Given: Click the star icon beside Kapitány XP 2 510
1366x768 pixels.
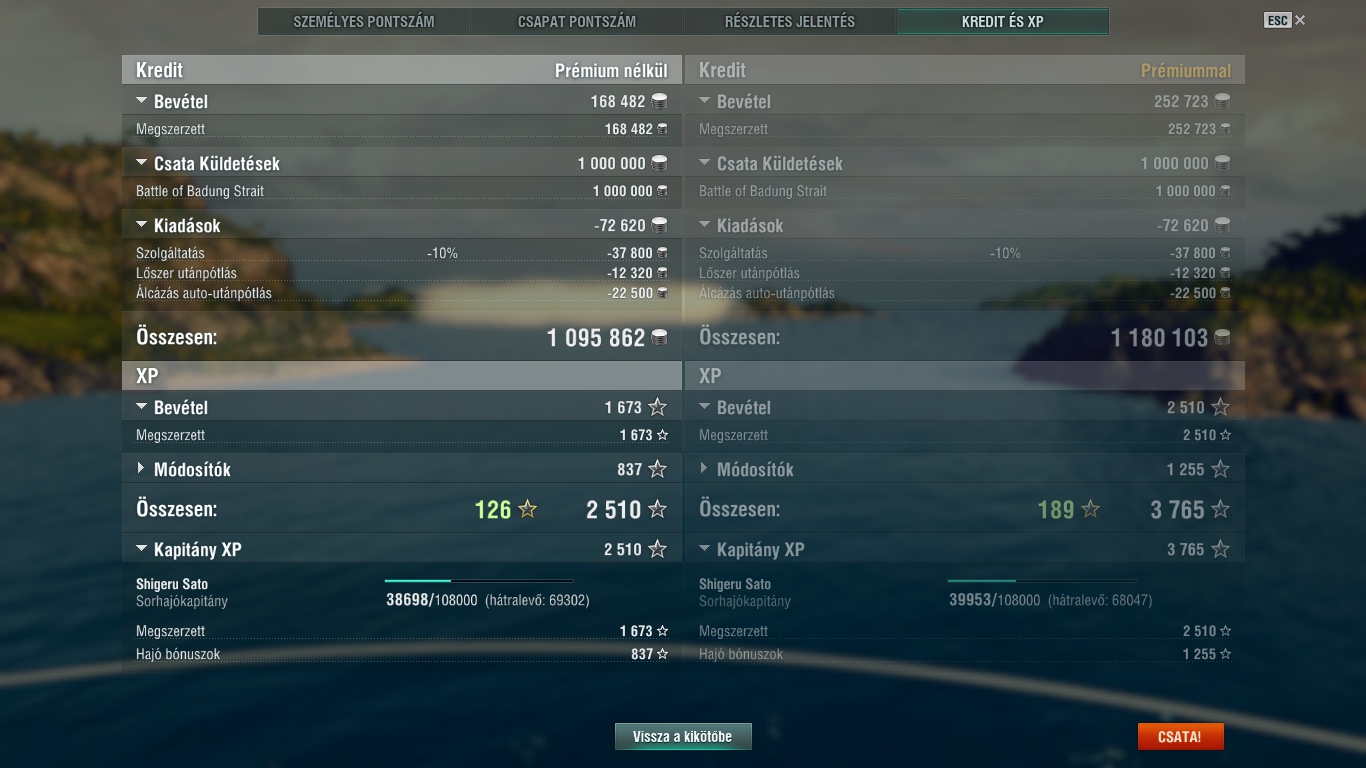Looking at the screenshot, I should point(657,549).
